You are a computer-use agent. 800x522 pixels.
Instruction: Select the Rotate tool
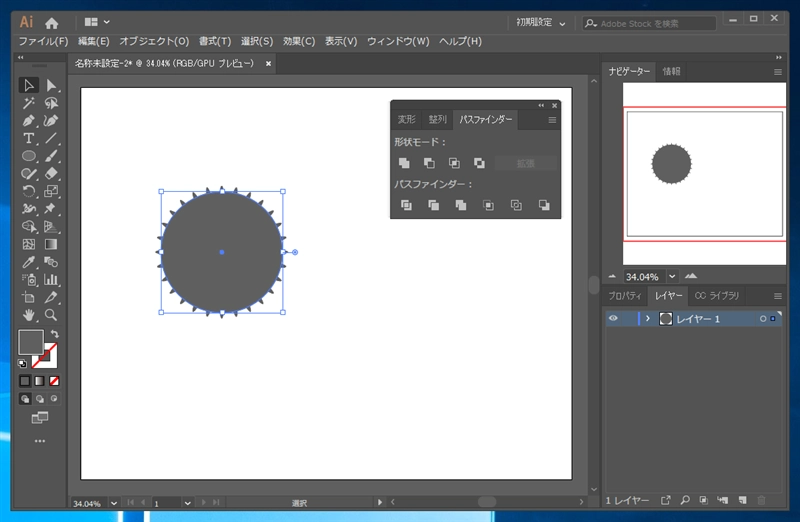(x=29, y=191)
